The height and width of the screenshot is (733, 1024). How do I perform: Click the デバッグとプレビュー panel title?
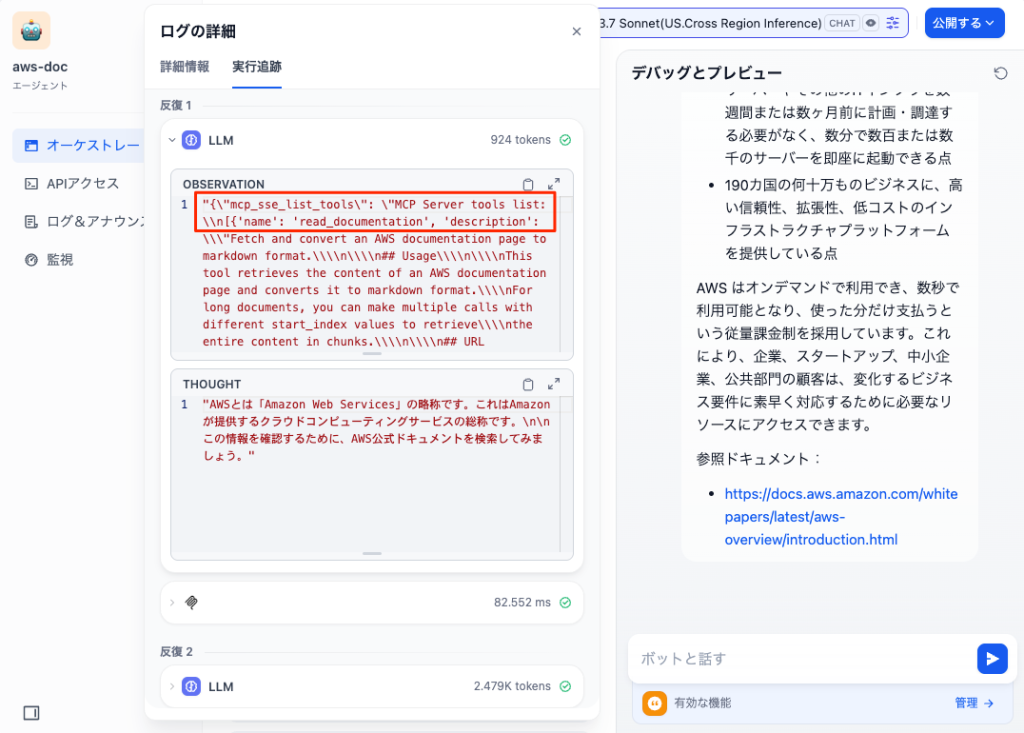tap(707, 73)
